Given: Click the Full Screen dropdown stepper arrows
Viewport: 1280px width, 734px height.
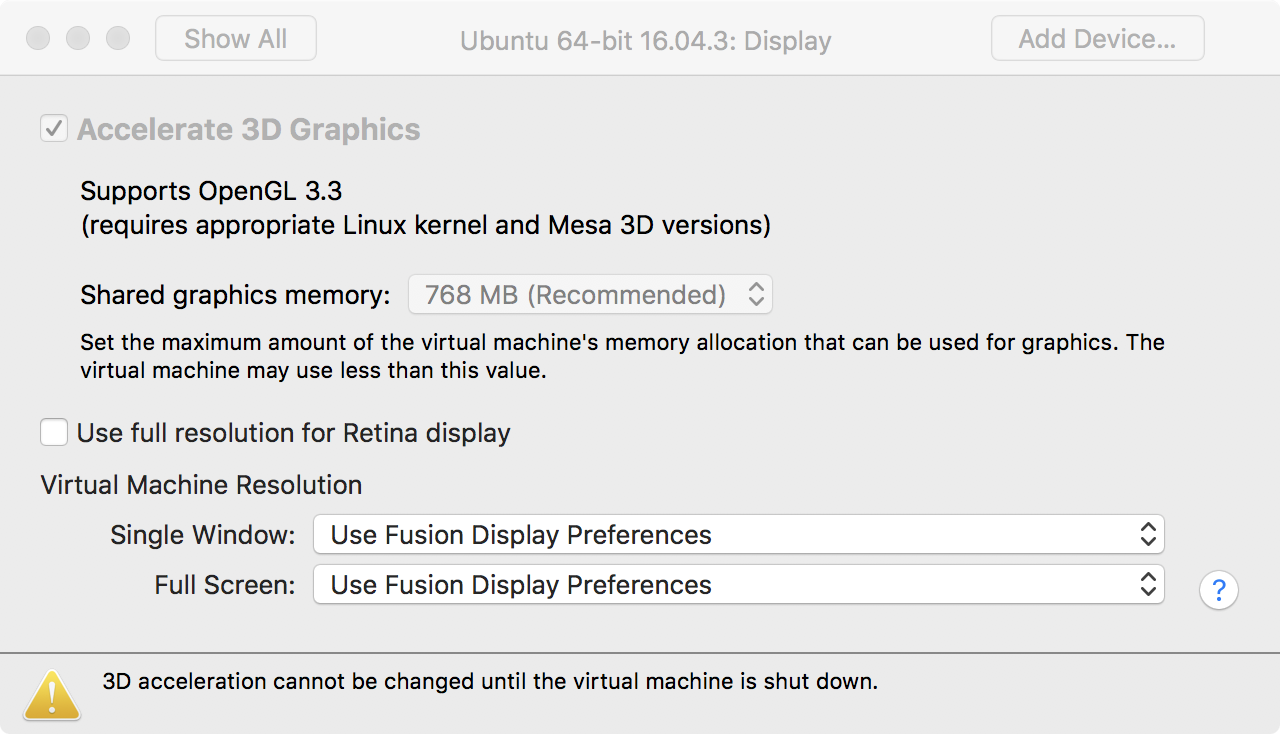Looking at the screenshot, I should tap(1148, 585).
